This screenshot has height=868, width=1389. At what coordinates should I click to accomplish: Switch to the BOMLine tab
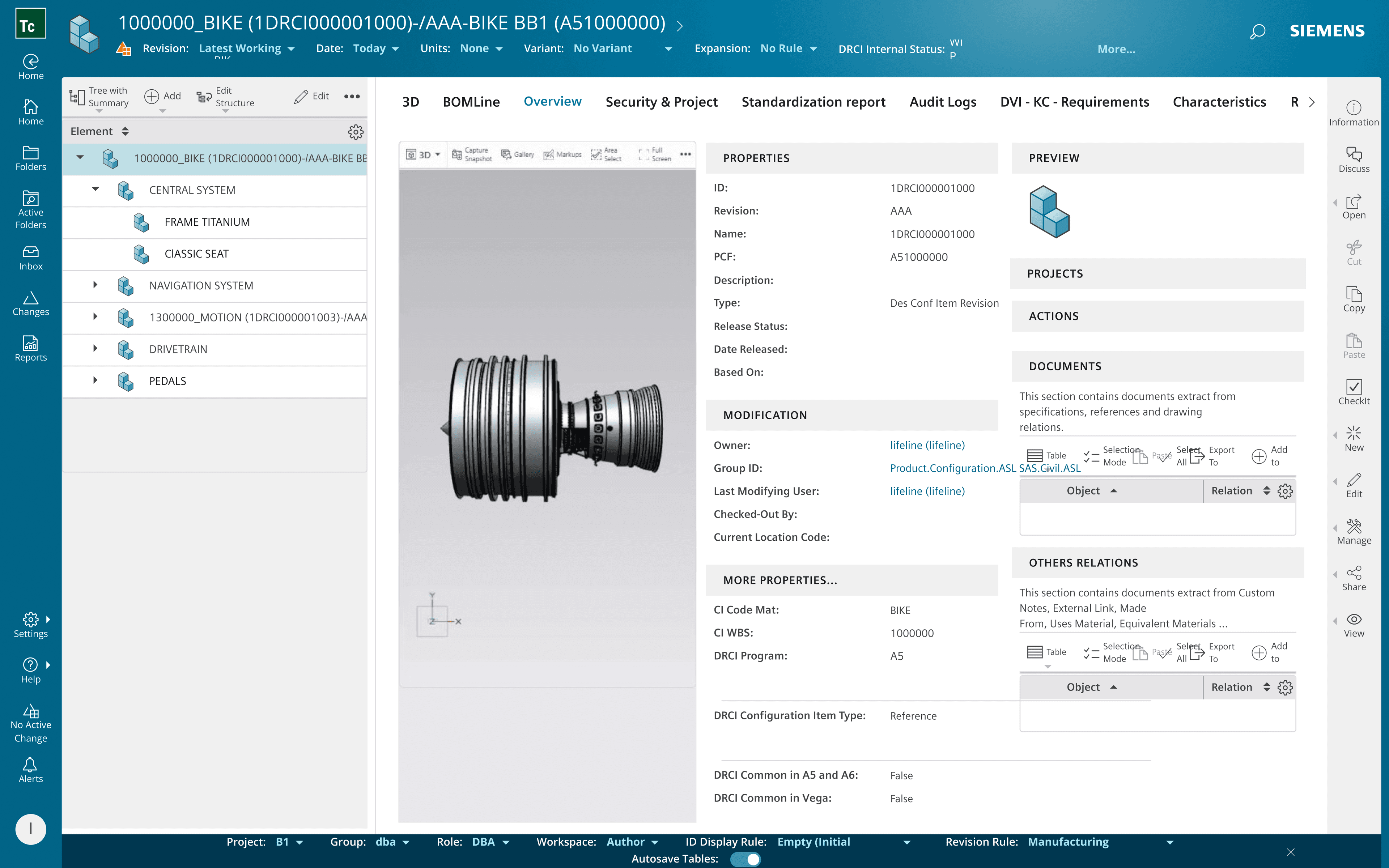(x=471, y=102)
